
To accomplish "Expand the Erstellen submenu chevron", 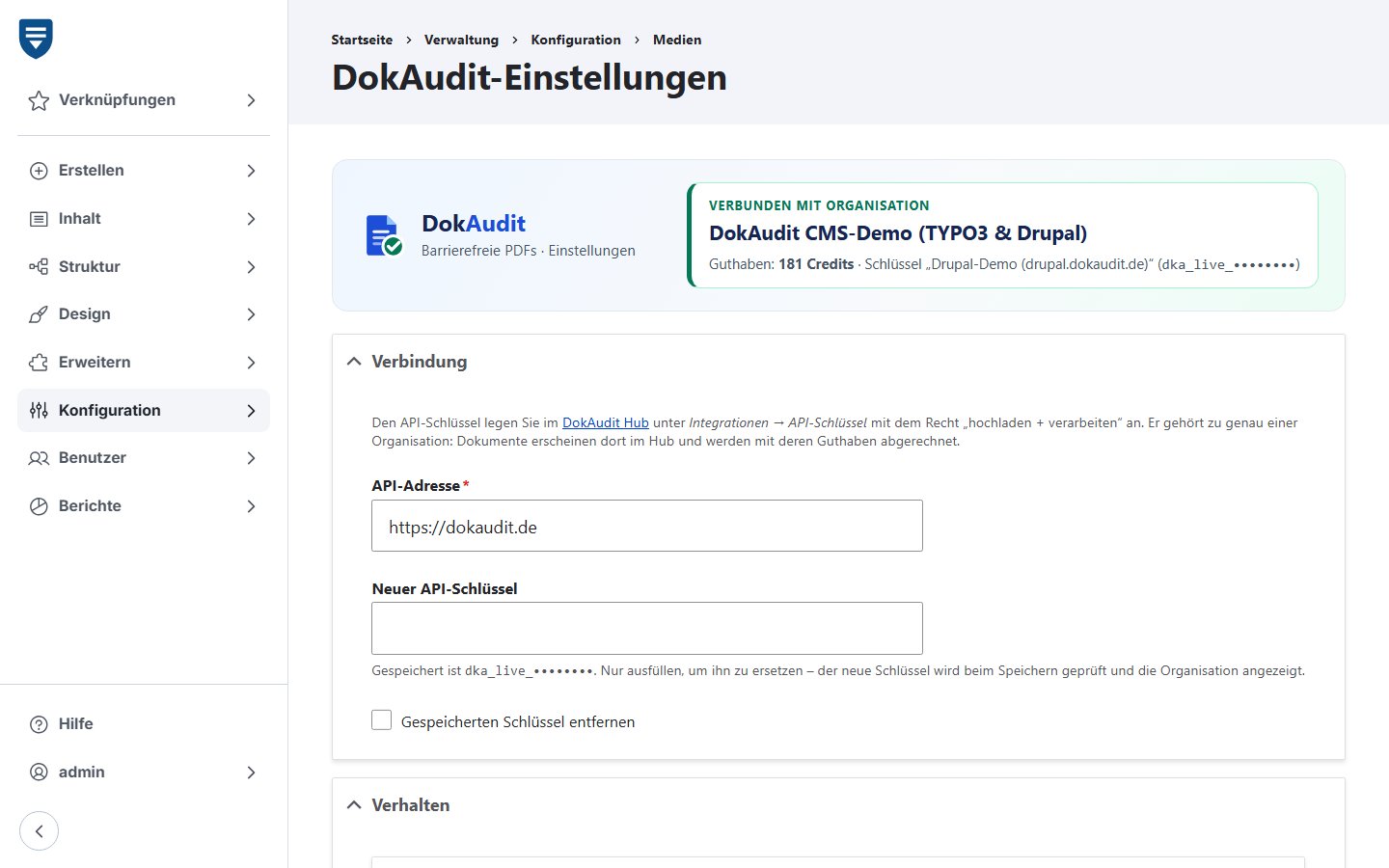I will pos(251,171).
